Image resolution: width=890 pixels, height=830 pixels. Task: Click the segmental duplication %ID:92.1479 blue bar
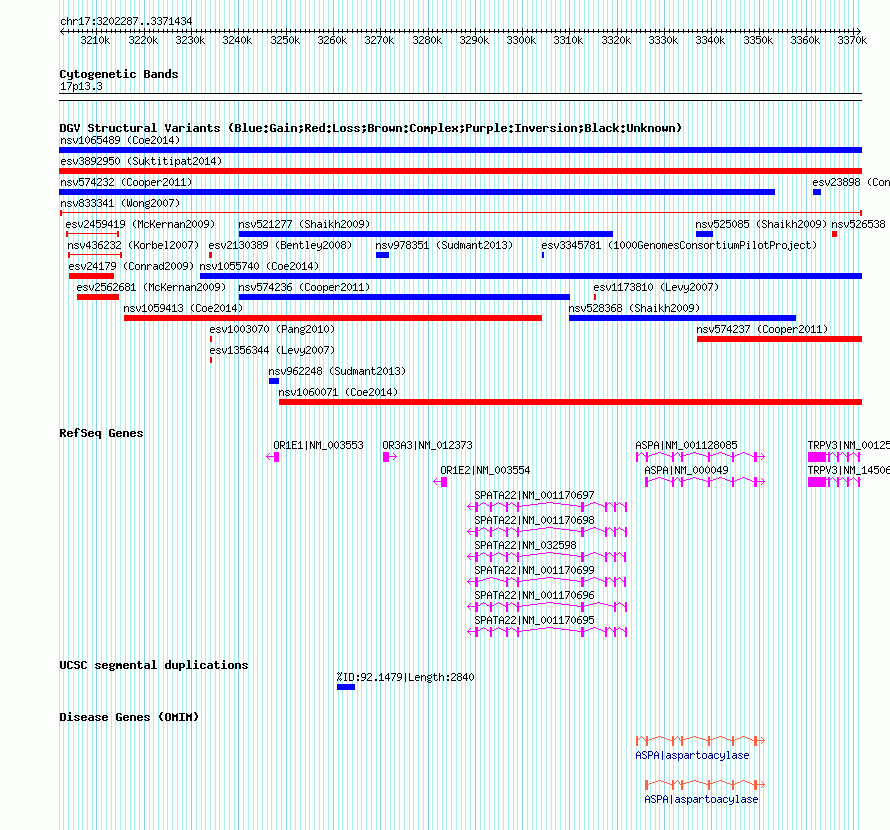pyautogui.click(x=346, y=687)
